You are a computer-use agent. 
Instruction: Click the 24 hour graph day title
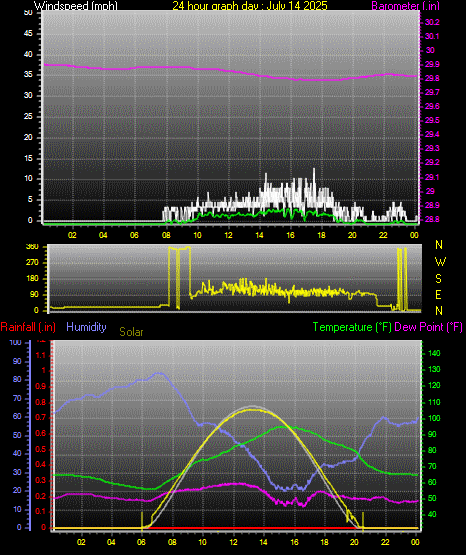click(x=250, y=6)
